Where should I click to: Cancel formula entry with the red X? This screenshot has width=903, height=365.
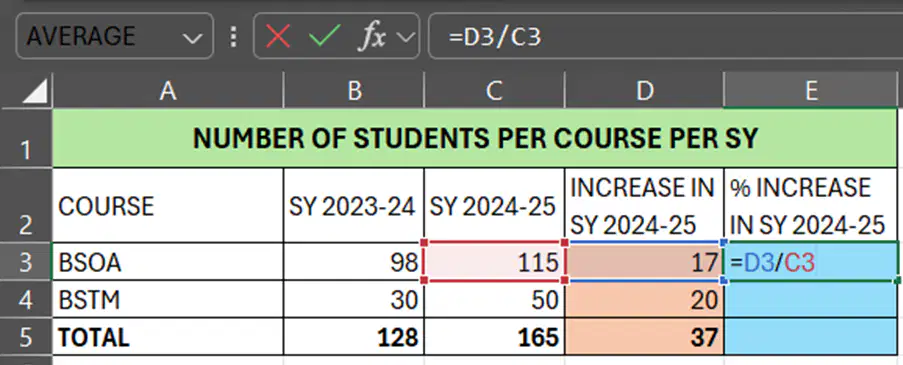pos(278,36)
